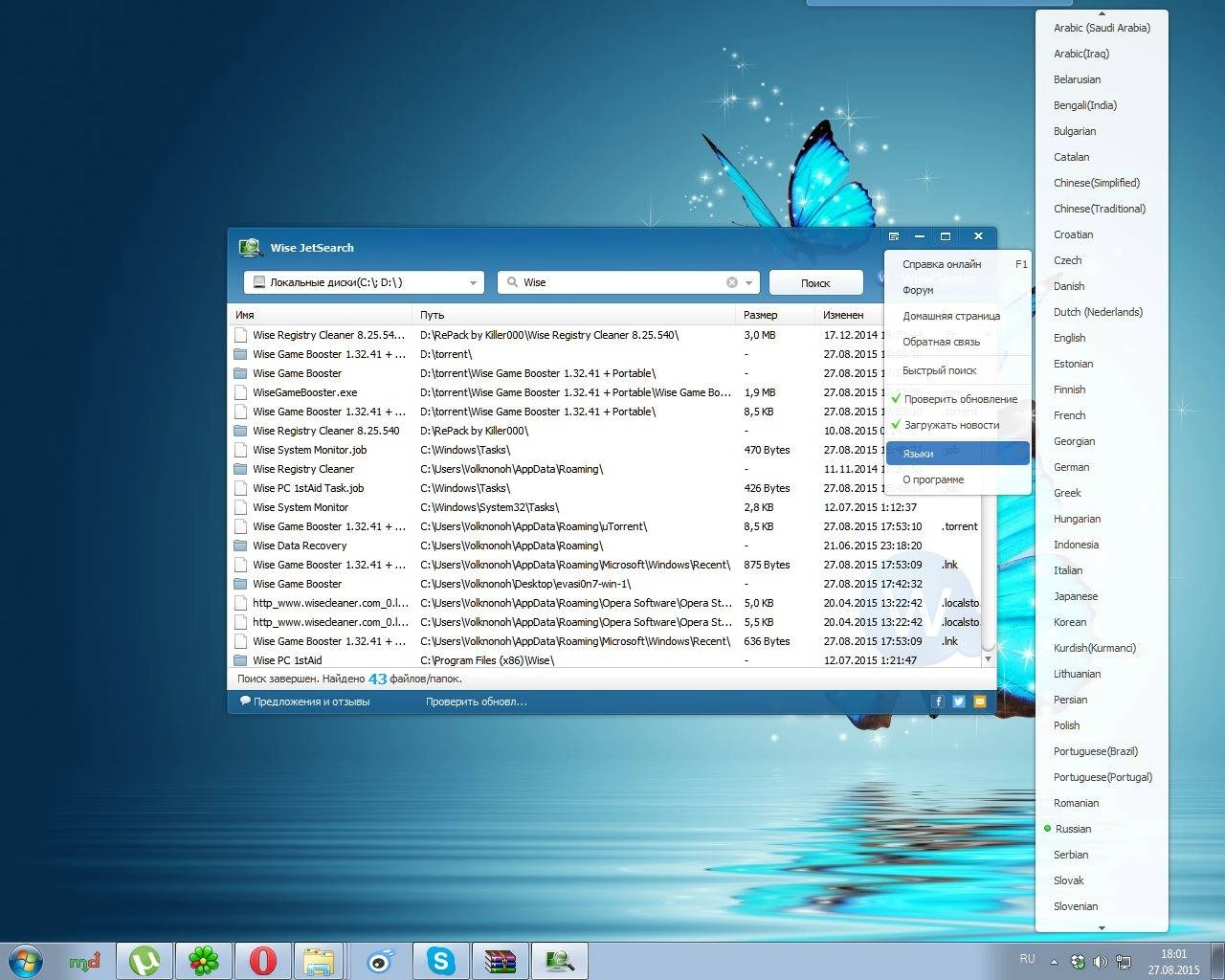Open the Форум menu entry
This screenshot has width=1225, height=980.
point(957,290)
